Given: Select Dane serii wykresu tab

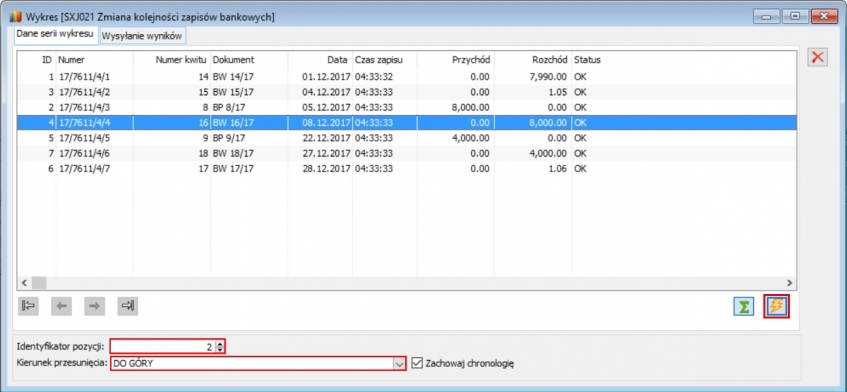Looking at the screenshot, I should [55, 35].
